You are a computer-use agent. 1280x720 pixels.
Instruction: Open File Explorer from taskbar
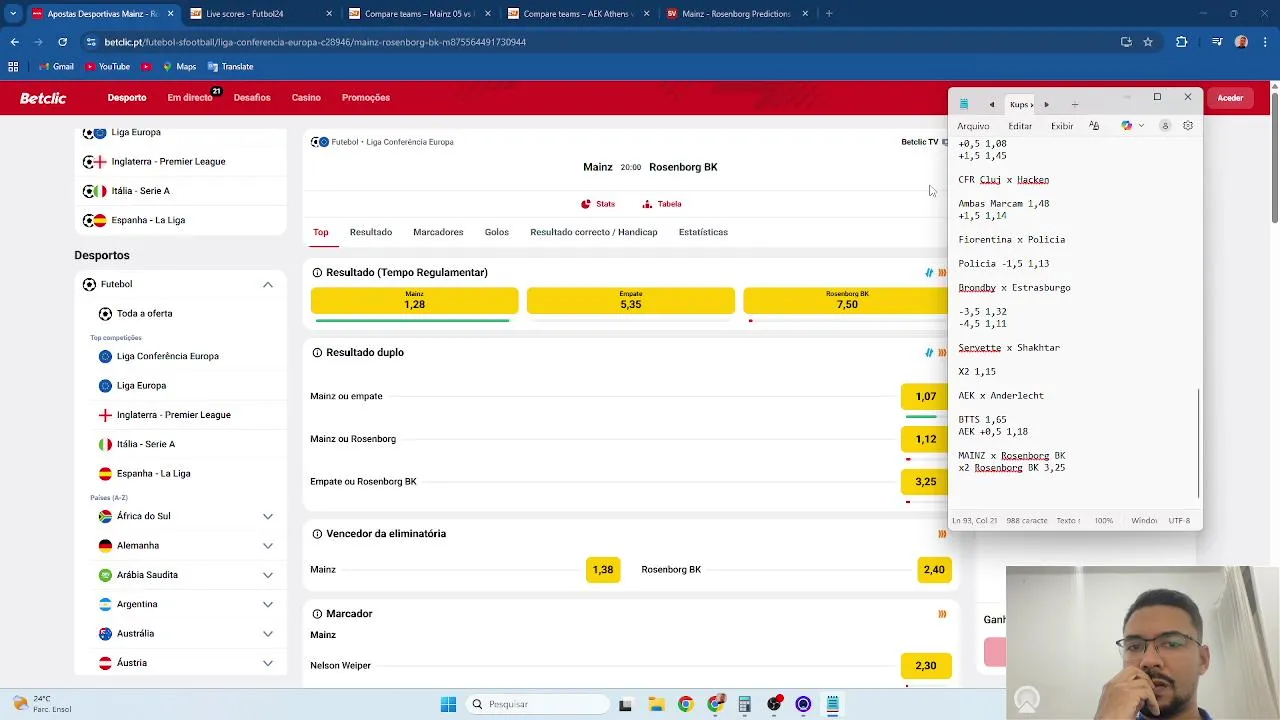pos(655,704)
